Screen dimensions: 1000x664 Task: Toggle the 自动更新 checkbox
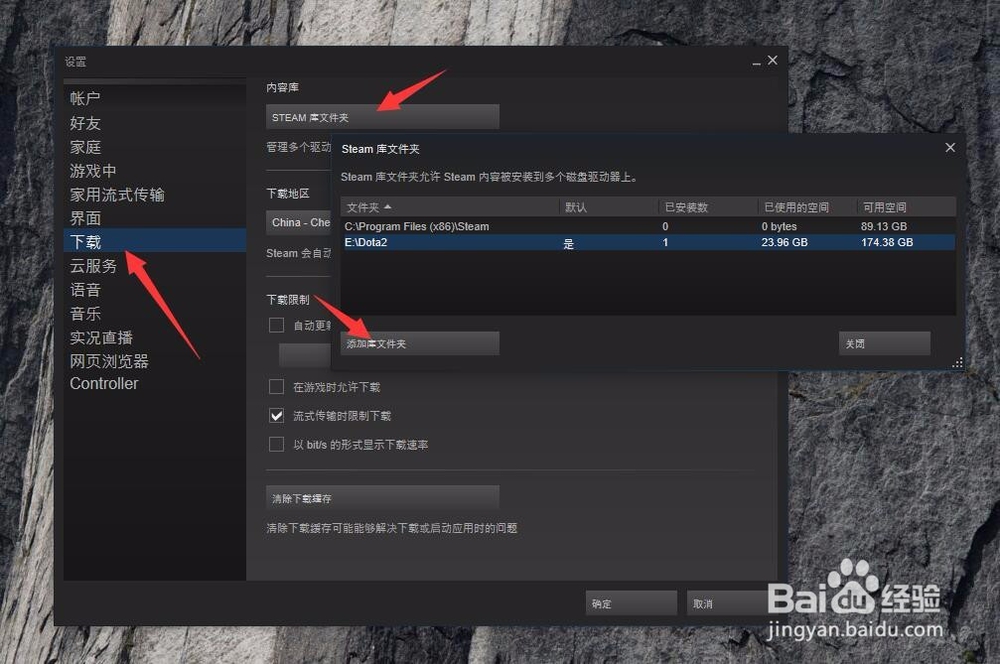pos(276,324)
